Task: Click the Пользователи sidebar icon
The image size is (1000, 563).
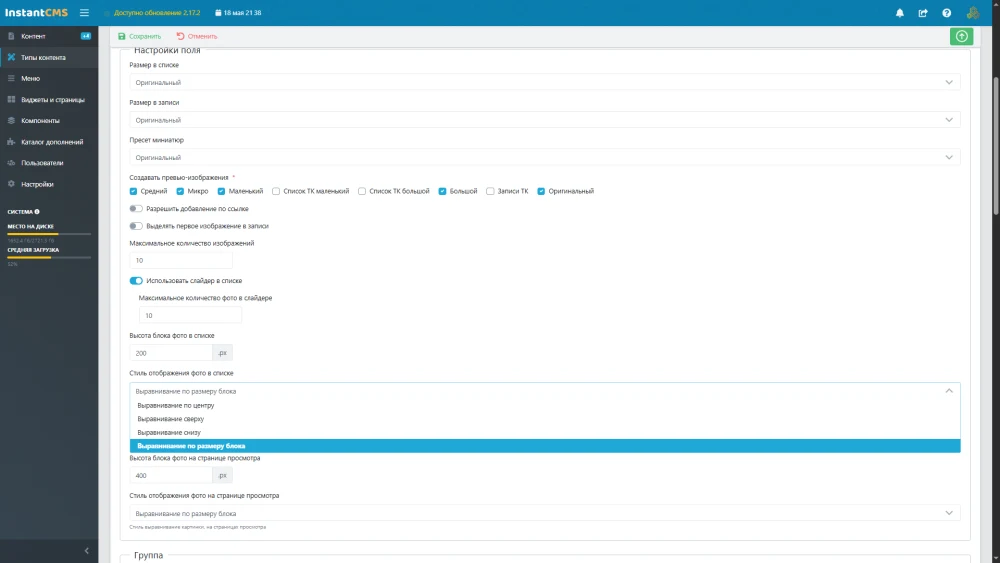Action: (11, 163)
